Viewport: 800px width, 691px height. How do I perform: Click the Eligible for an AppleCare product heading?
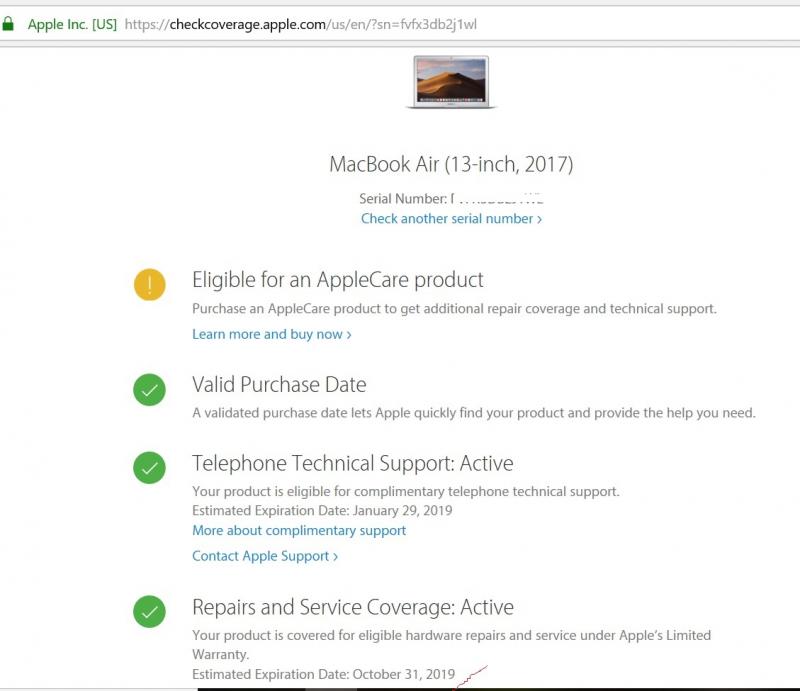coord(338,280)
